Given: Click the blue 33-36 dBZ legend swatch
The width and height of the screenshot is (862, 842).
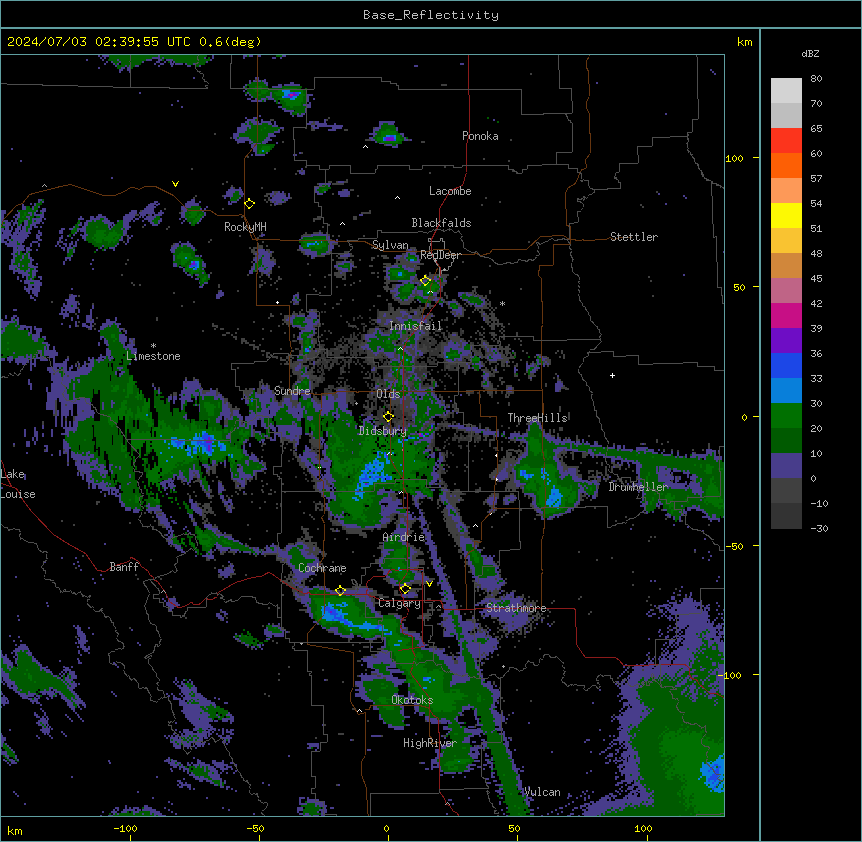Looking at the screenshot, I should point(786,366).
